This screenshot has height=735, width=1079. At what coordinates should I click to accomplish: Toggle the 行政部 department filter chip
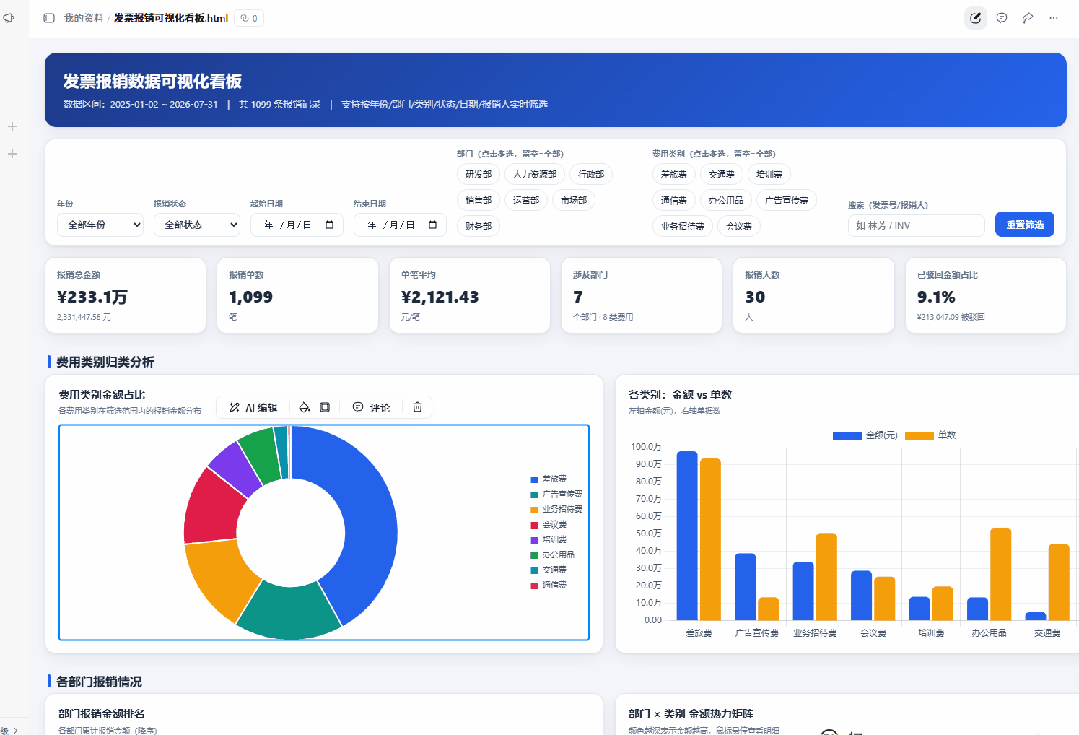point(591,174)
